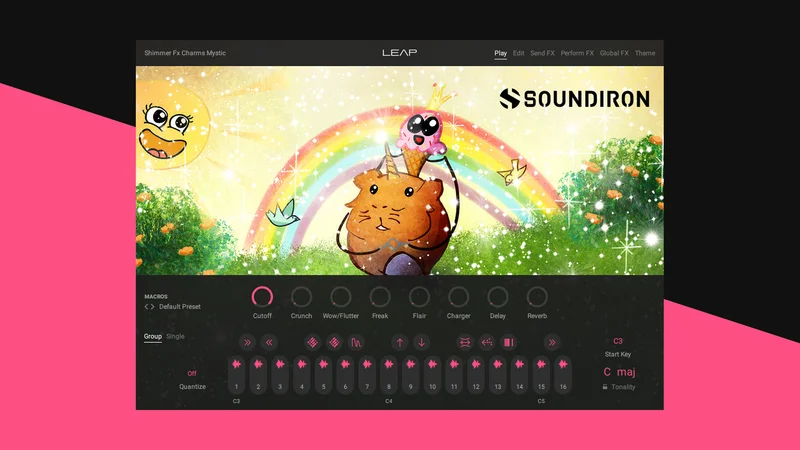800x450 pixels.
Task: Switch to Single mode
Action: [x=175, y=336]
